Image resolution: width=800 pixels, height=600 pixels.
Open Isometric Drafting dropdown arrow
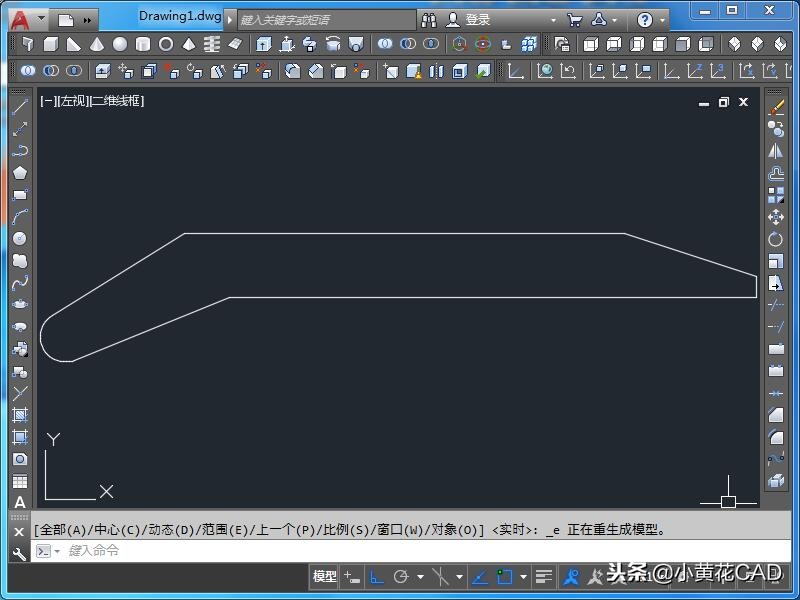point(460,577)
